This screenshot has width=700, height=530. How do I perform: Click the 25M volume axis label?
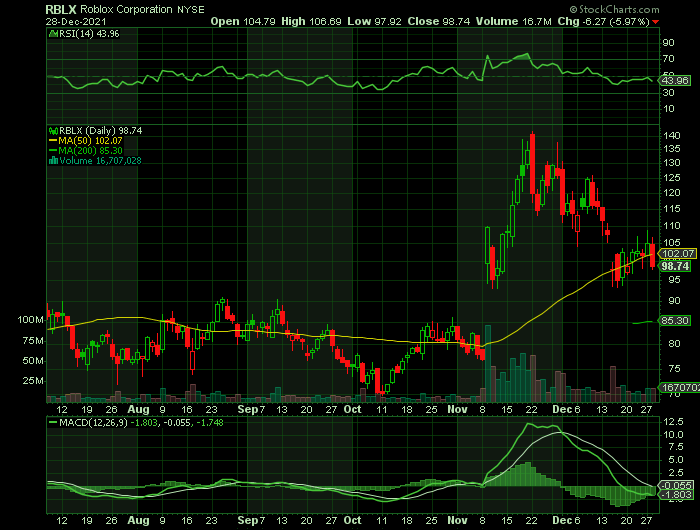click(x=33, y=381)
